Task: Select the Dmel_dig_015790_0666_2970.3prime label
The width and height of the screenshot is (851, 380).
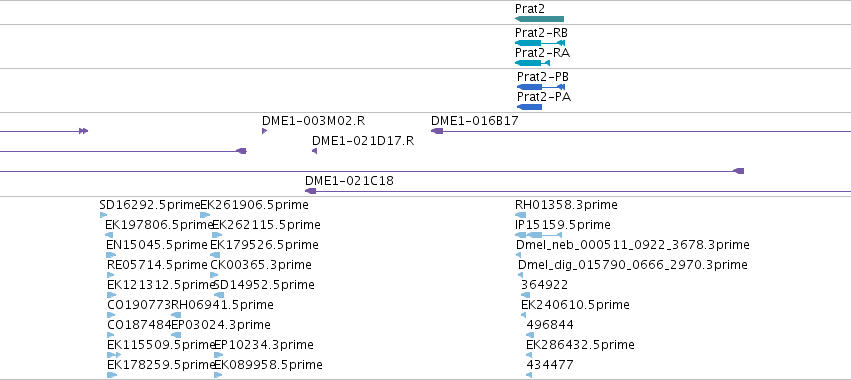Action: click(633, 265)
